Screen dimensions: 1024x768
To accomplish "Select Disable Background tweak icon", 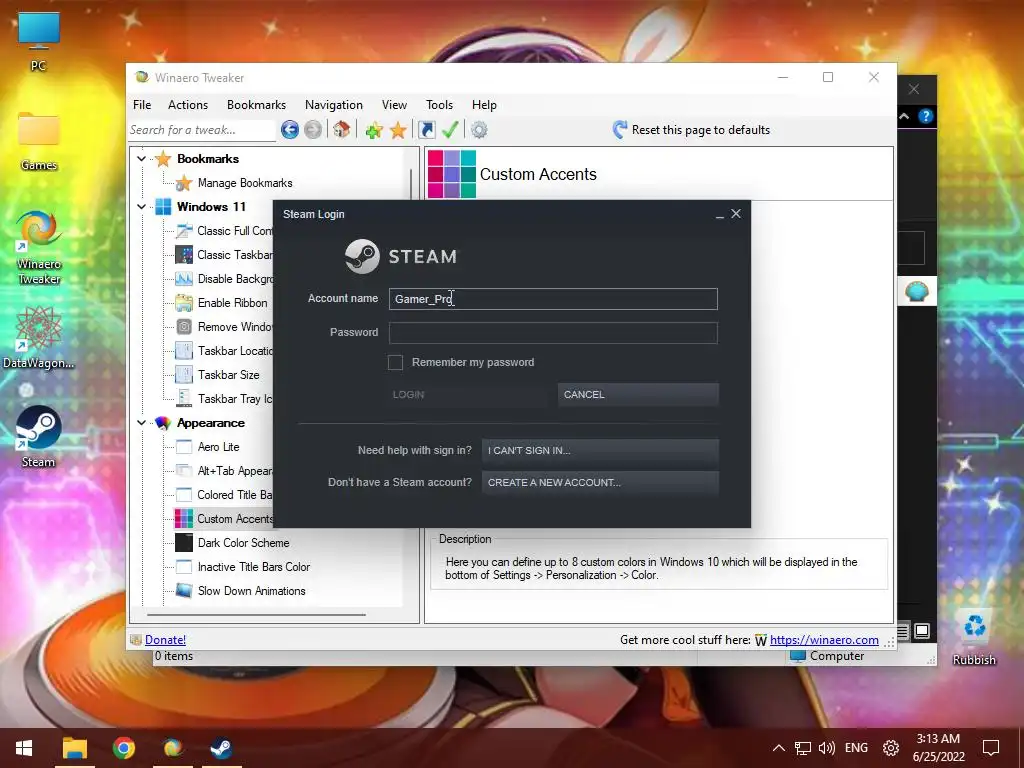I will [184, 279].
